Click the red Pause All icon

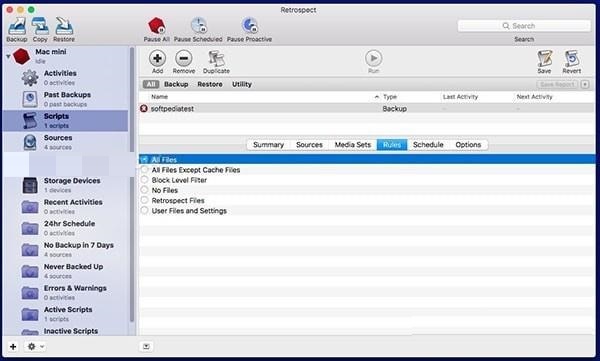(157, 26)
